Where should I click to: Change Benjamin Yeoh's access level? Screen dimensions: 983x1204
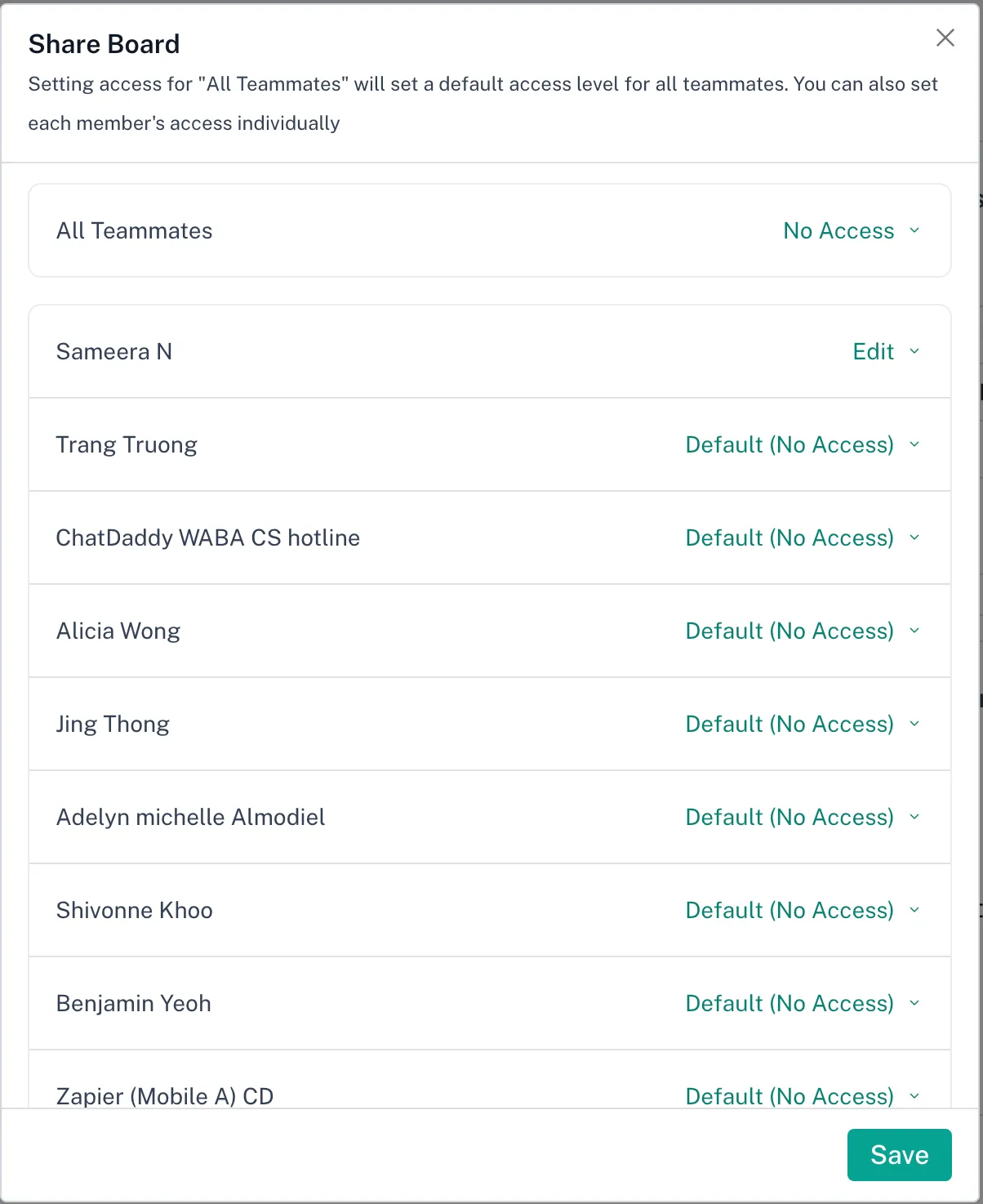click(x=790, y=1004)
